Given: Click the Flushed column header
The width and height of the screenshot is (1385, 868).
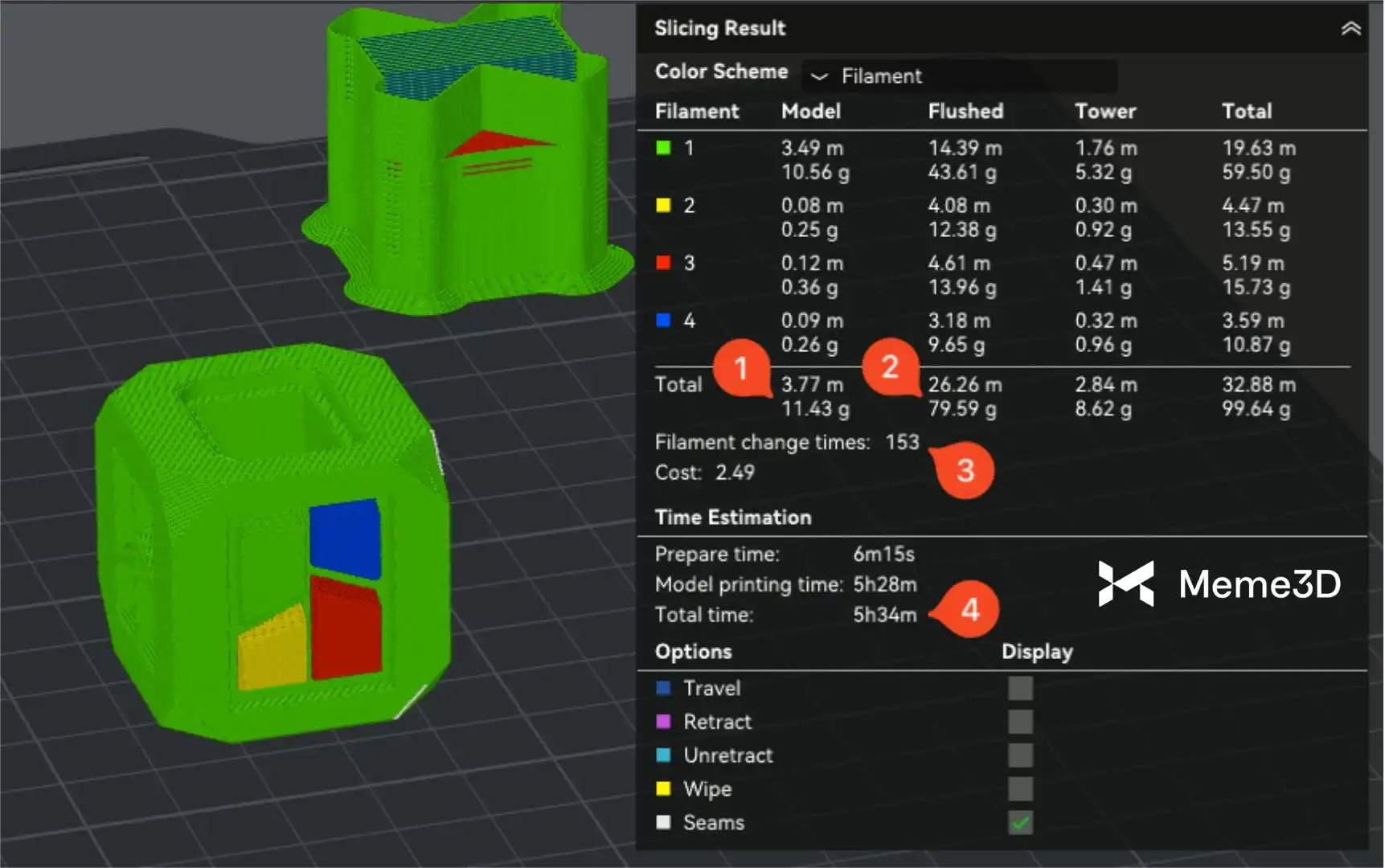Looking at the screenshot, I should (965, 111).
